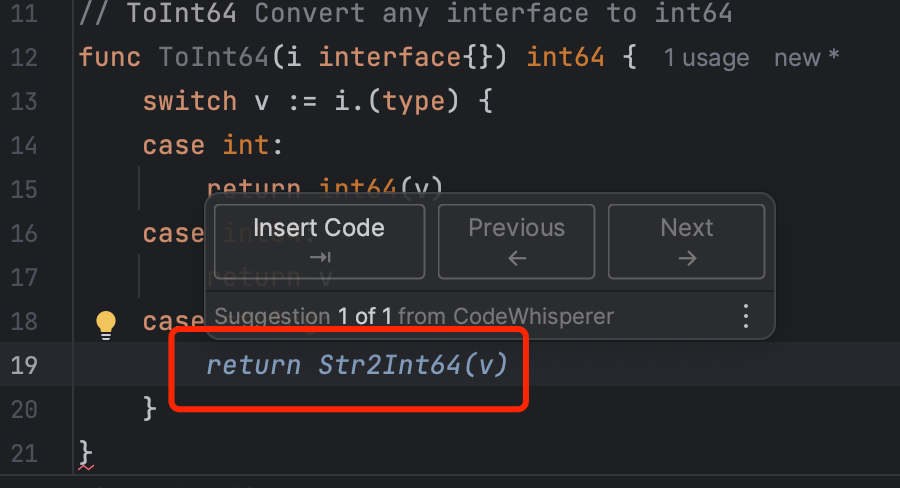
Task: Click the inline suggestion "return Str2Int64(v)"
Action: [357, 365]
